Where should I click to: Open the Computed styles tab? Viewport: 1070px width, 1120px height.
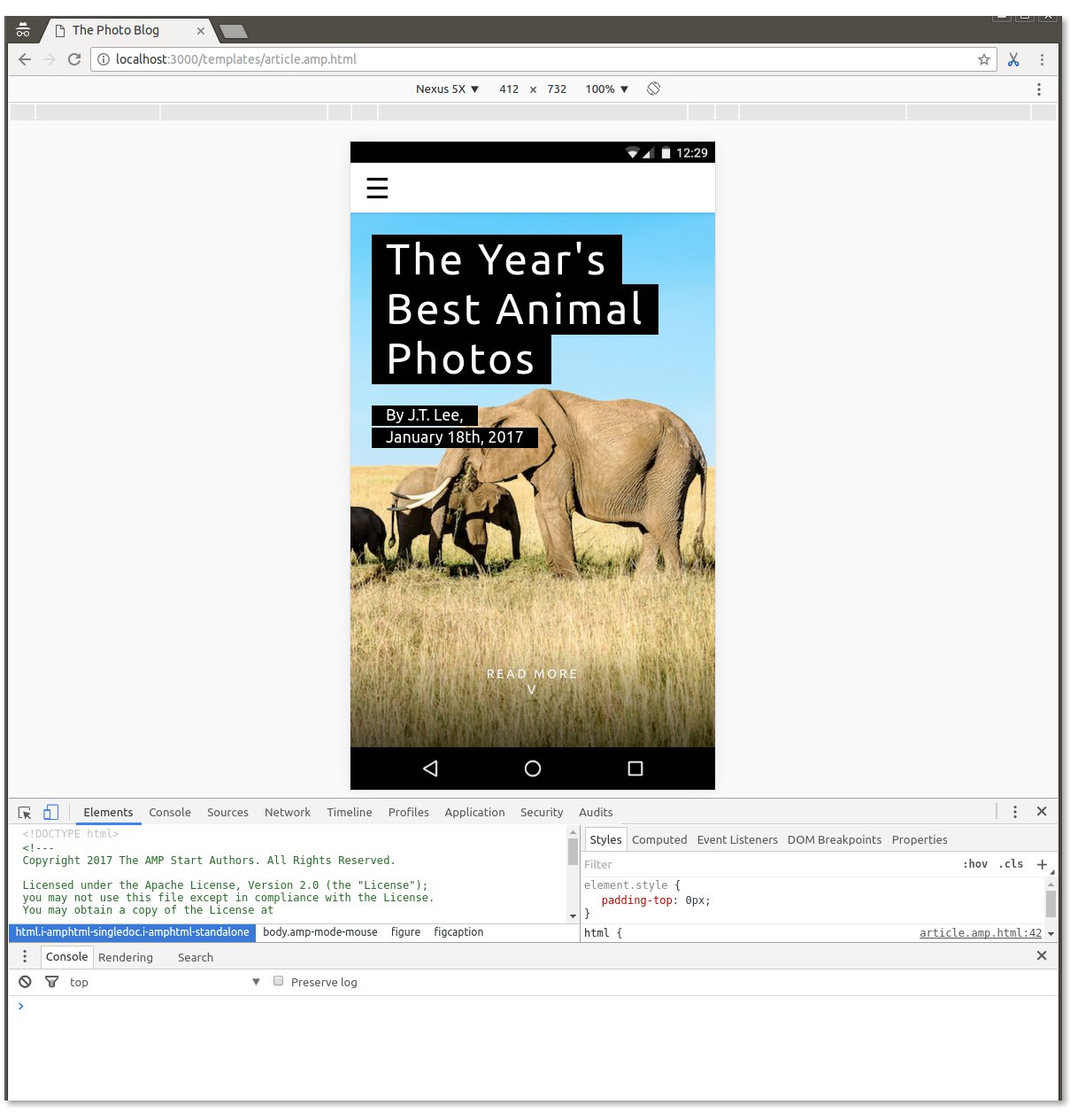tap(659, 839)
